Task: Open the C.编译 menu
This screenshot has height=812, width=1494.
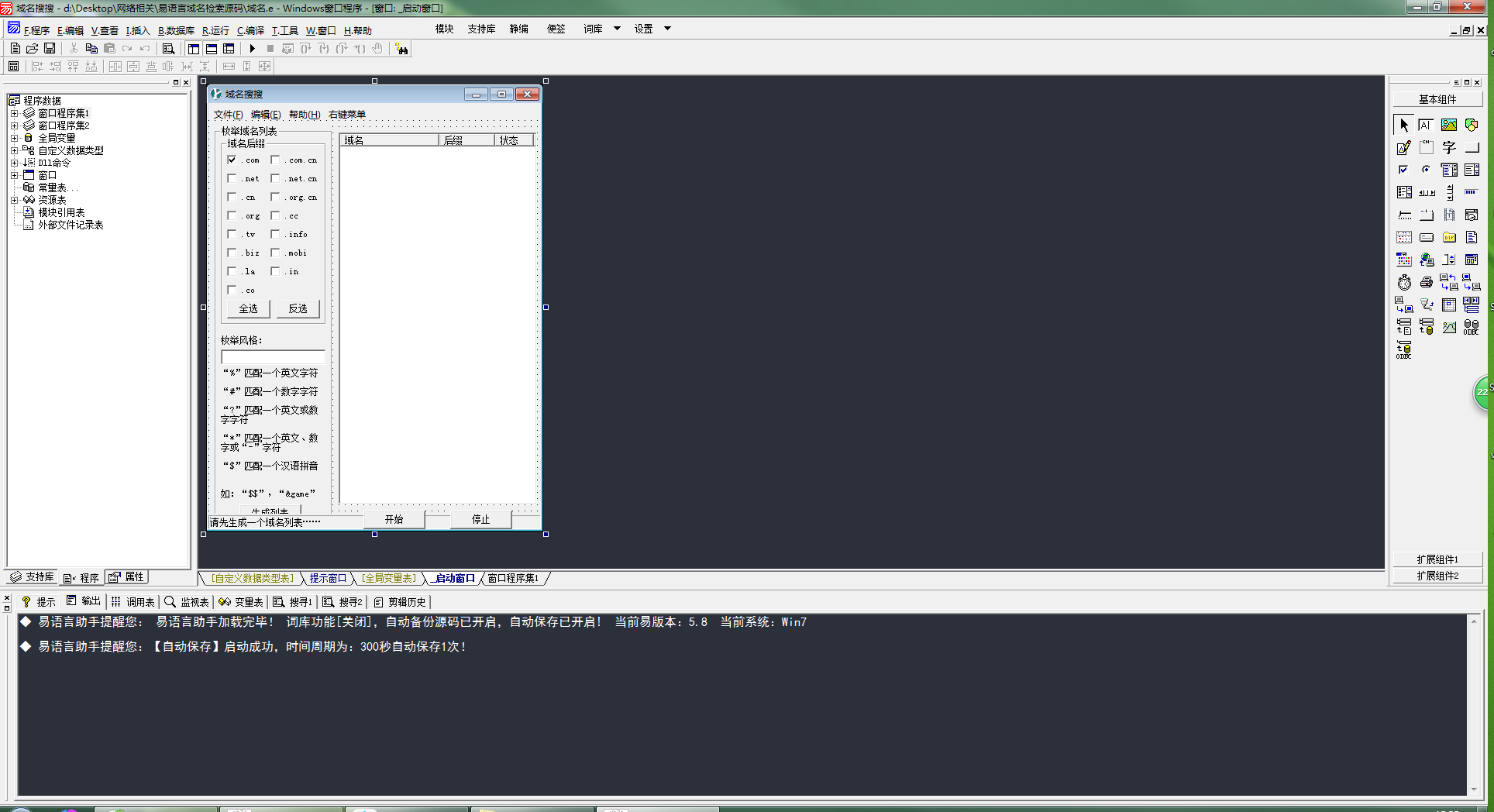Action: tap(250, 31)
